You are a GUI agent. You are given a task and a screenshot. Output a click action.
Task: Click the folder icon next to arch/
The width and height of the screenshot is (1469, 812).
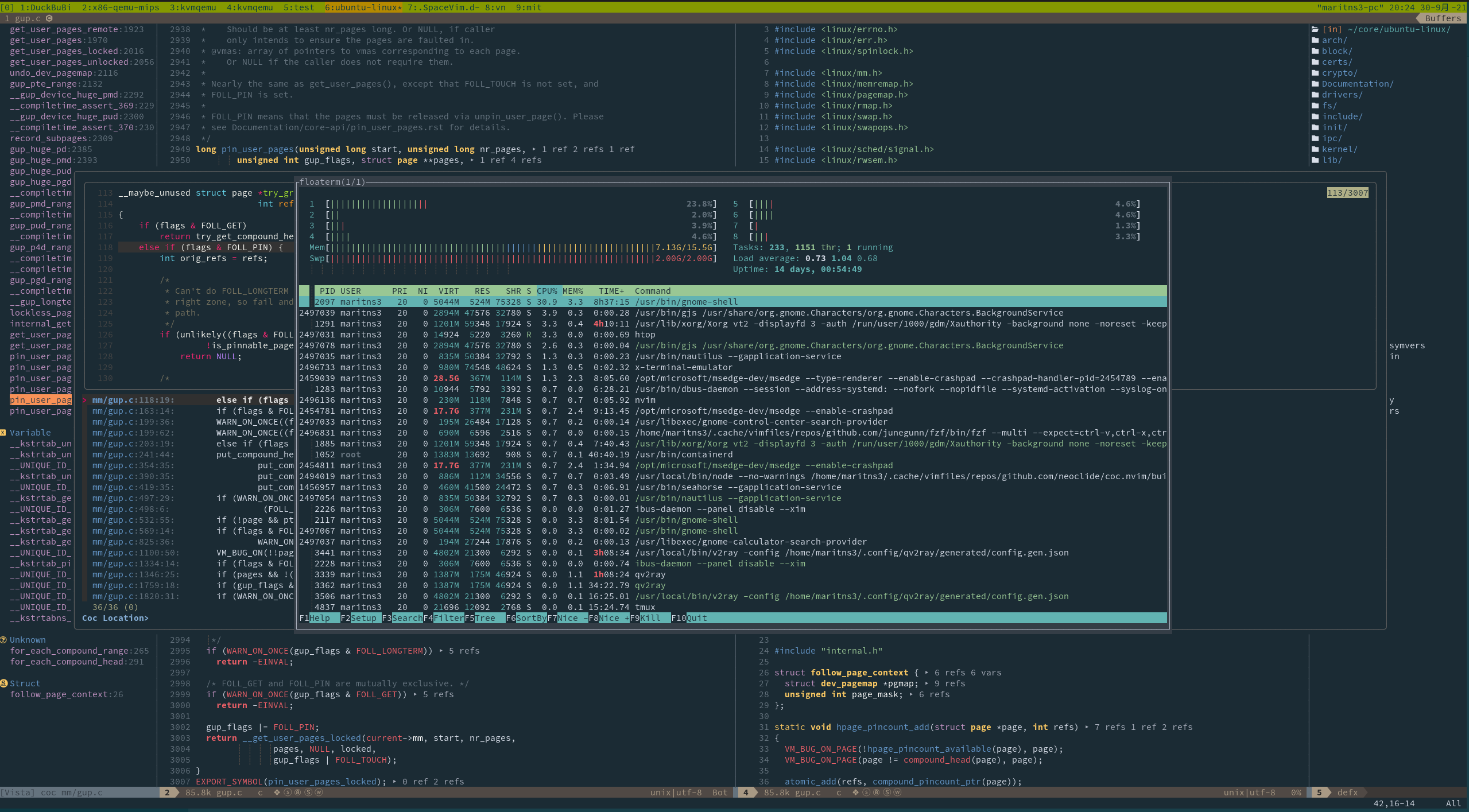click(1315, 40)
